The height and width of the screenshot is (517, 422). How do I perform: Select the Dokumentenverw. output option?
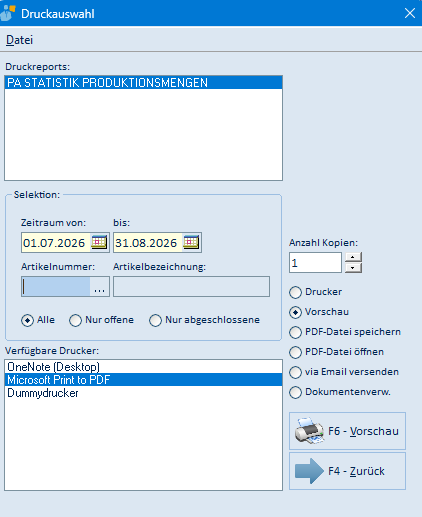pyautogui.click(x=295, y=392)
